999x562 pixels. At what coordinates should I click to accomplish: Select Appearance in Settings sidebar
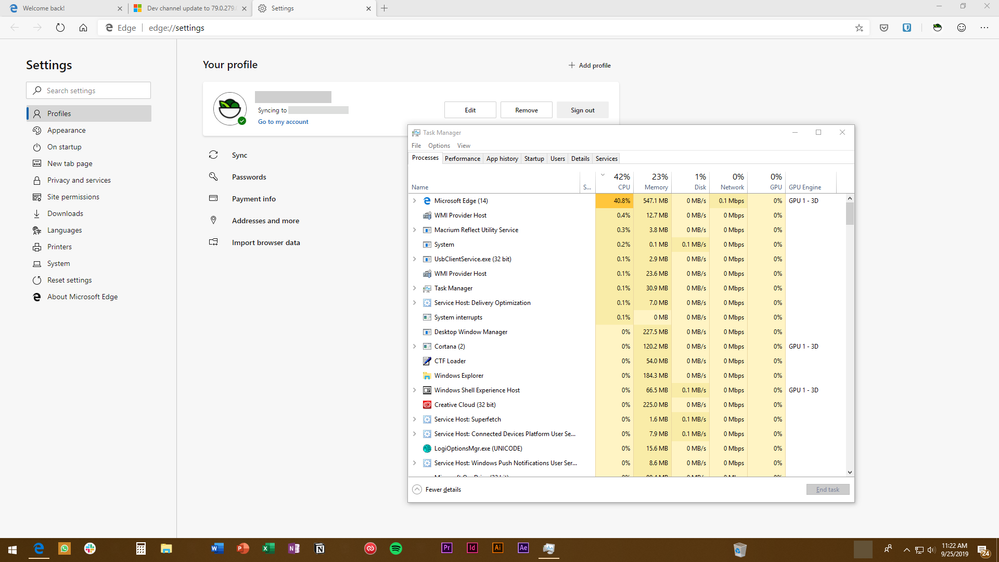(x=89, y=130)
